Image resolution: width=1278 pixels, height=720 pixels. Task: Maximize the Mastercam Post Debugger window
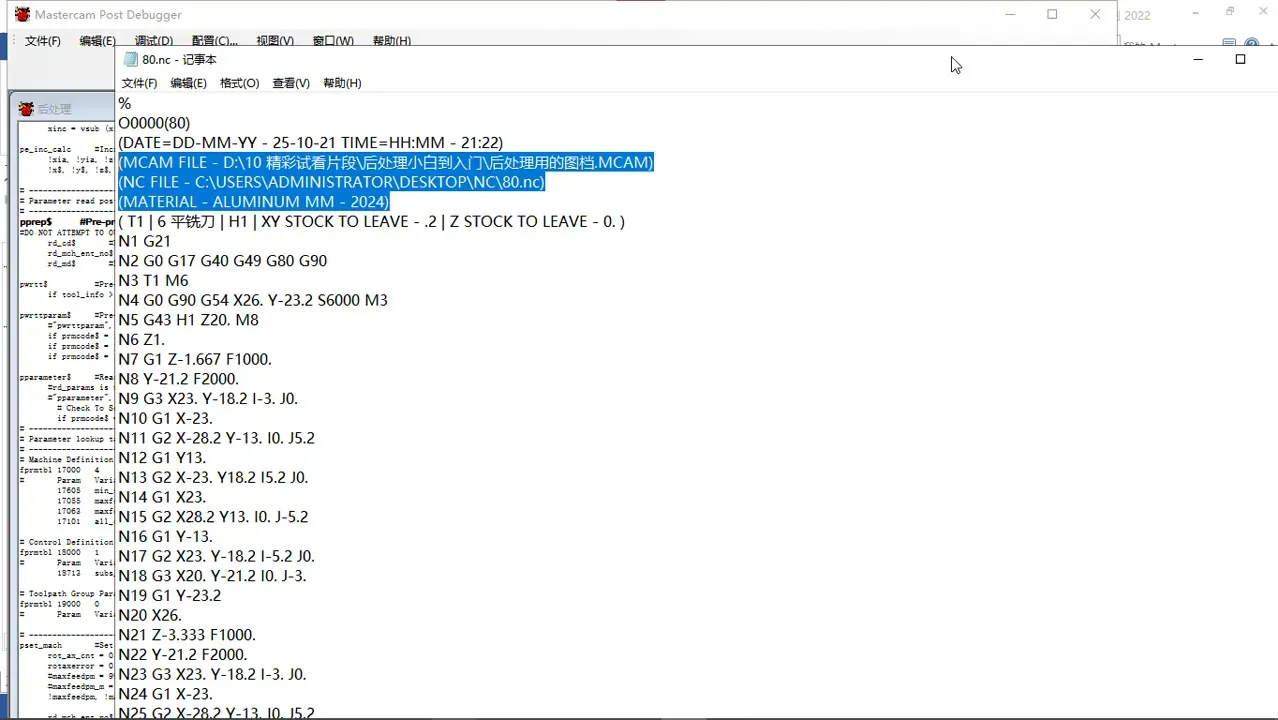[1052, 15]
